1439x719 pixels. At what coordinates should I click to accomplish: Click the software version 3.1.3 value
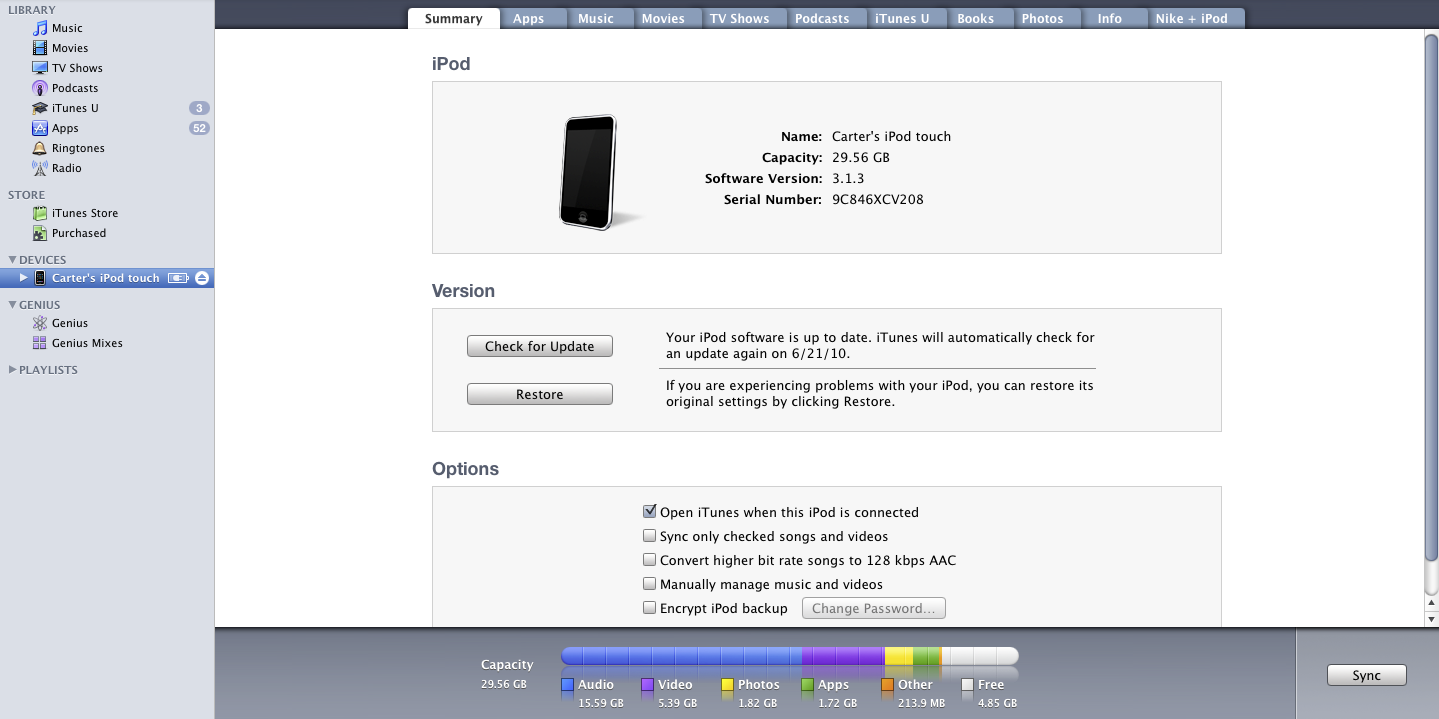click(x=849, y=178)
